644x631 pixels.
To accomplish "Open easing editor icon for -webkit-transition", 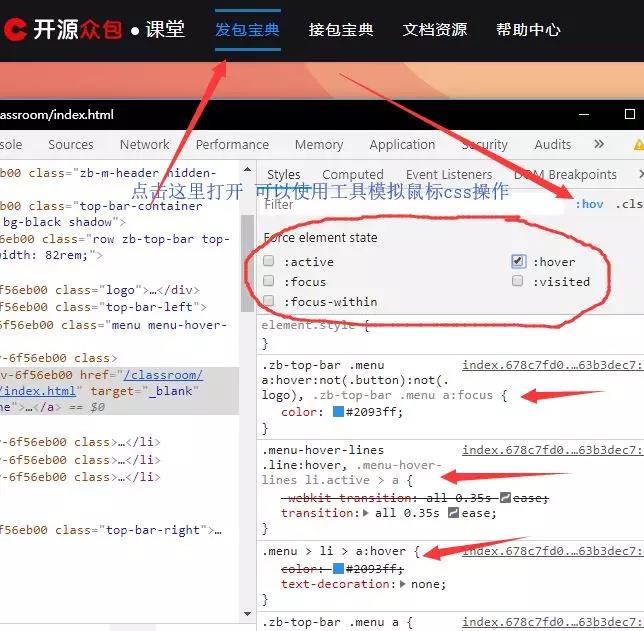I will [506, 498].
